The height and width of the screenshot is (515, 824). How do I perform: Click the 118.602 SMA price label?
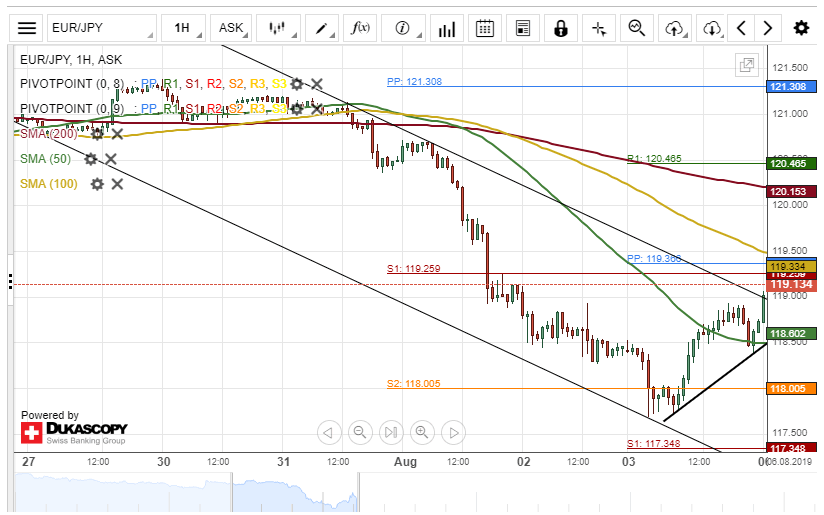(x=791, y=333)
